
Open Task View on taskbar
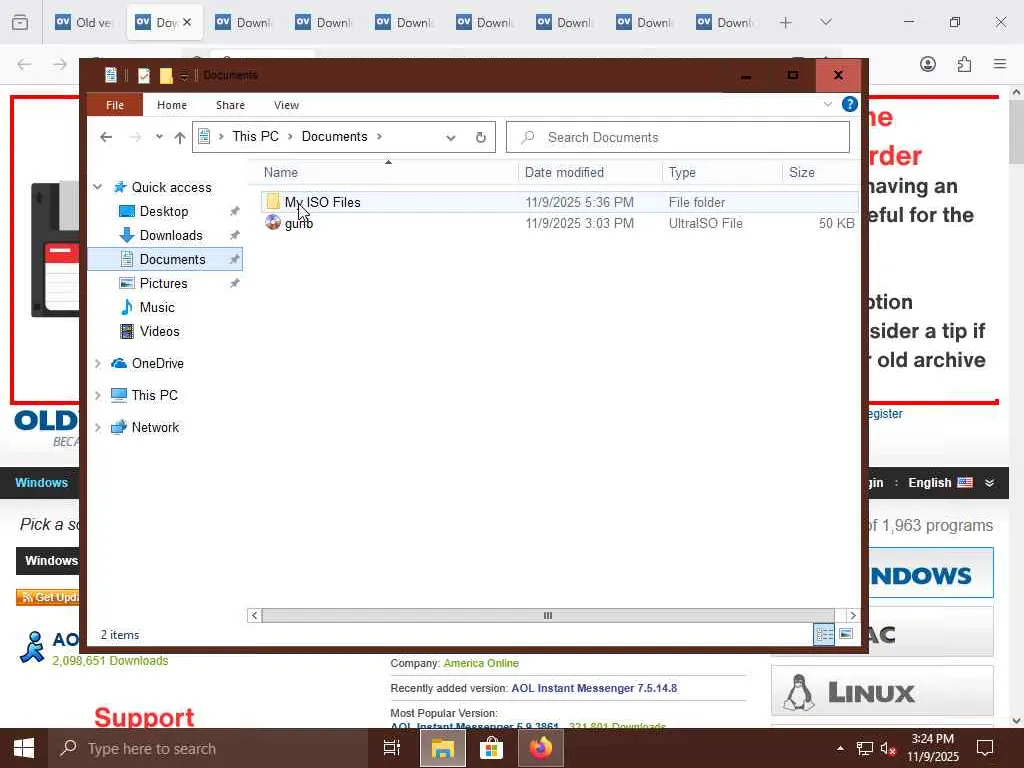click(391, 748)
